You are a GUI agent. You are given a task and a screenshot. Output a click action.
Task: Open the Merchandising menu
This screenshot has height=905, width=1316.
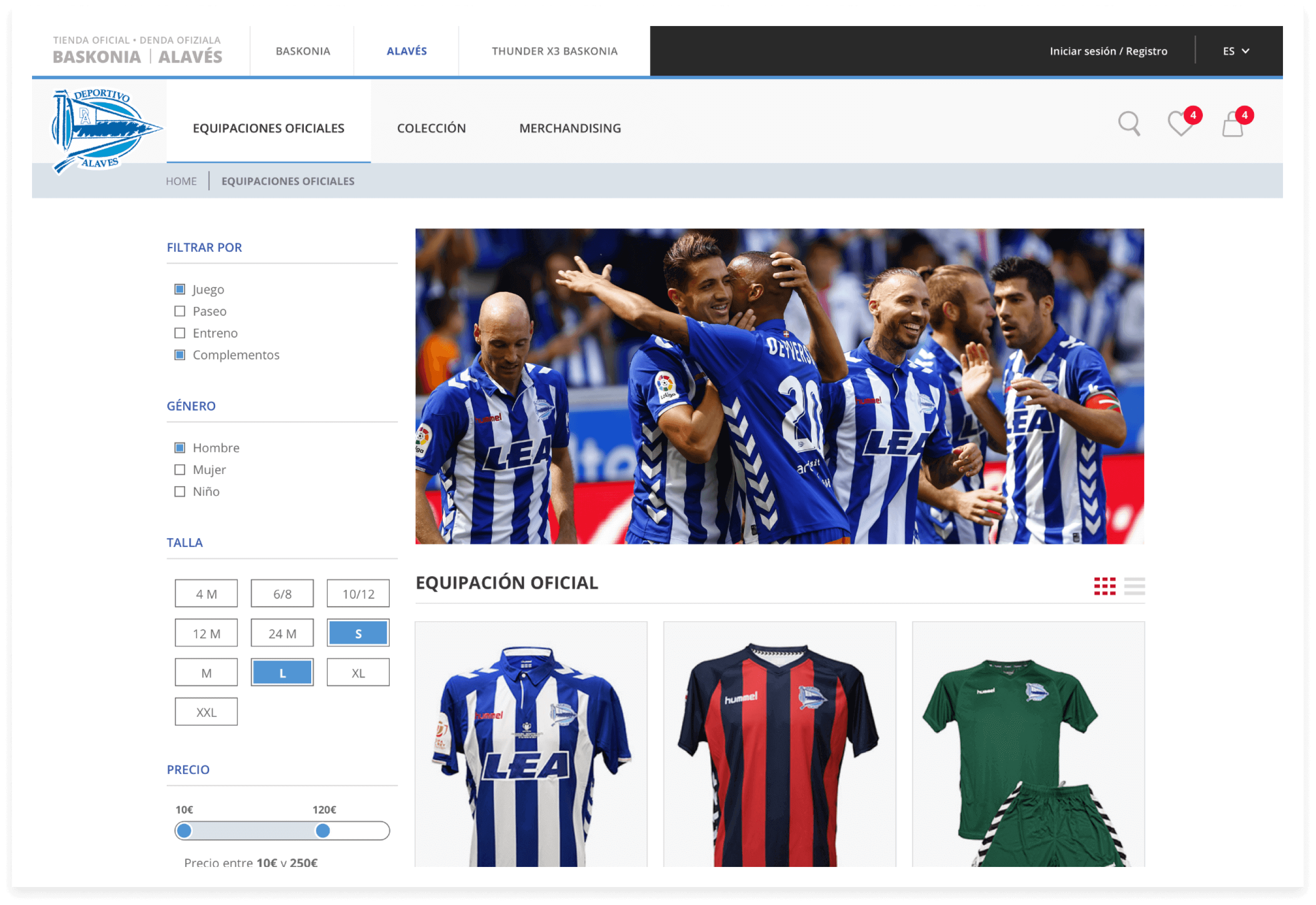(569, 128)
